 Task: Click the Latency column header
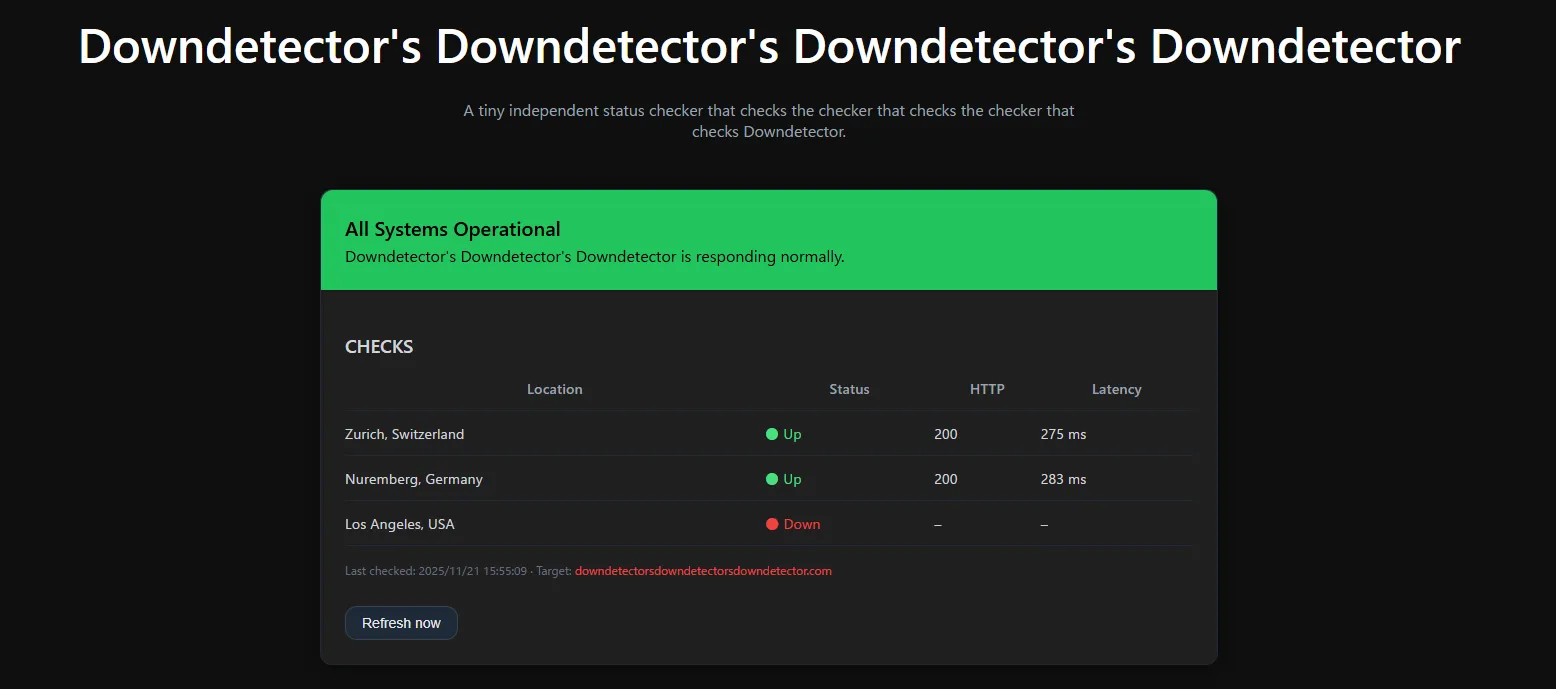1116,389
